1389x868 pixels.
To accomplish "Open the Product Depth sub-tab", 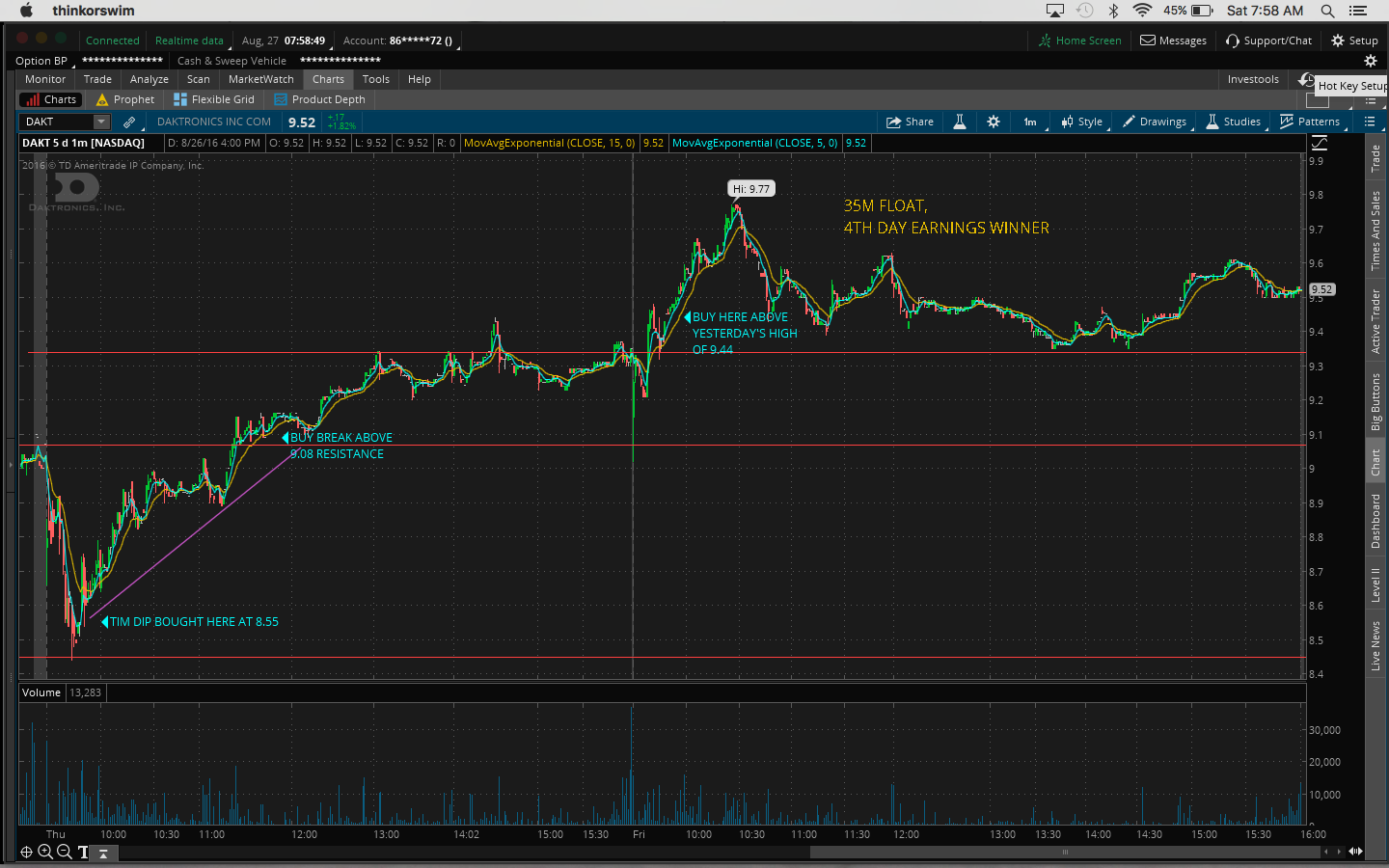I will 319,99.
